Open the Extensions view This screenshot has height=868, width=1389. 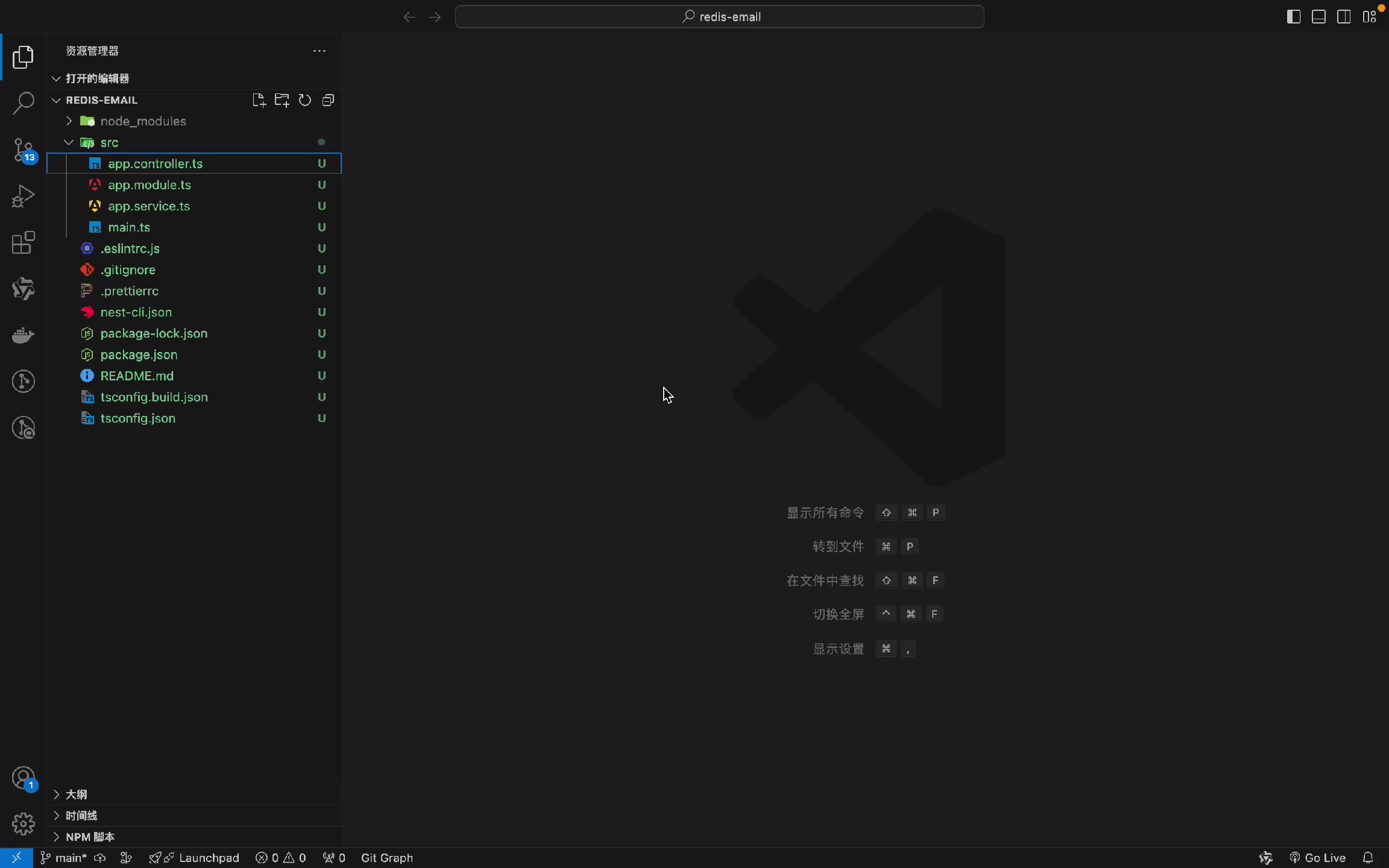(23, 242)
